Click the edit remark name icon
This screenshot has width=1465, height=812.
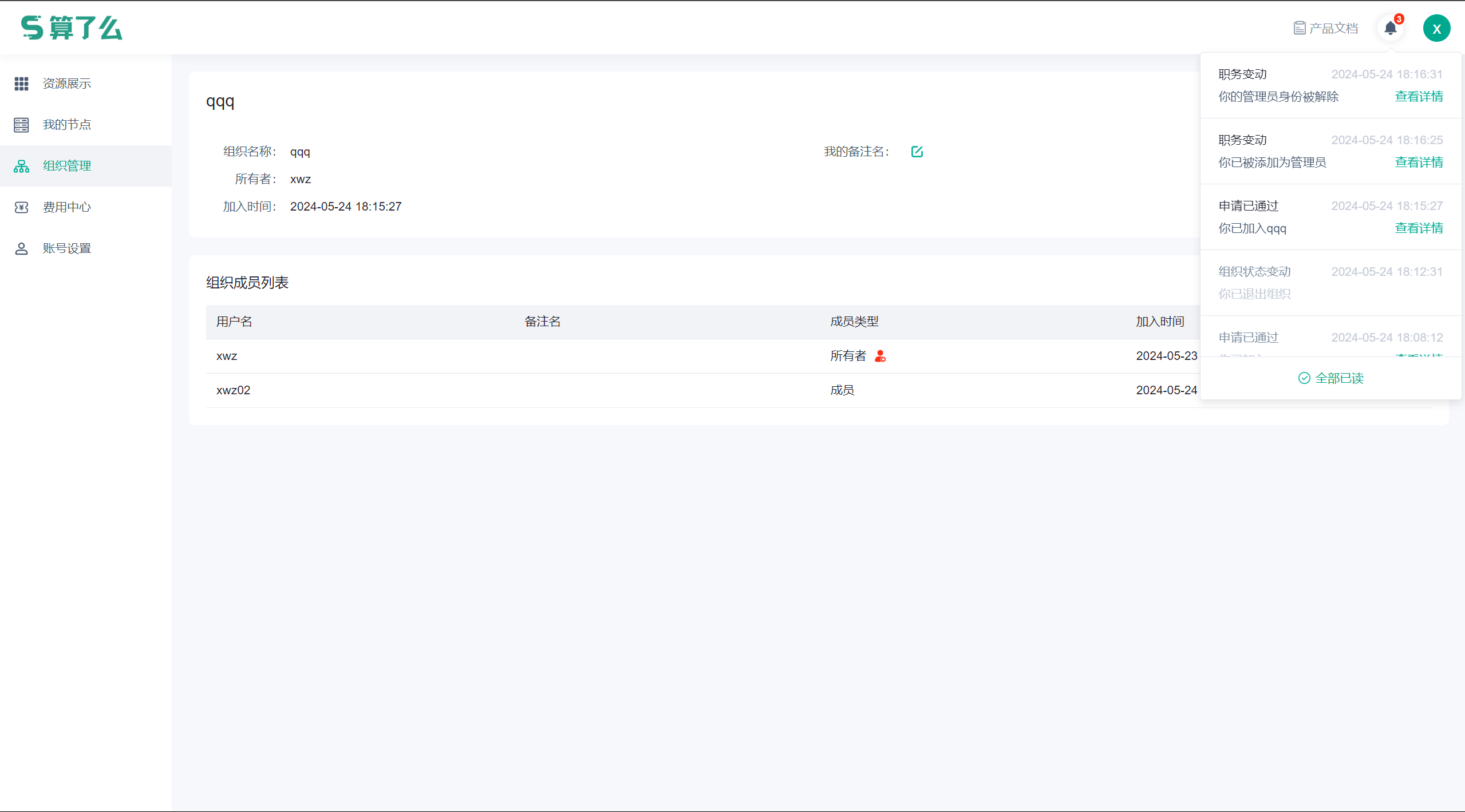coord(917,152)
